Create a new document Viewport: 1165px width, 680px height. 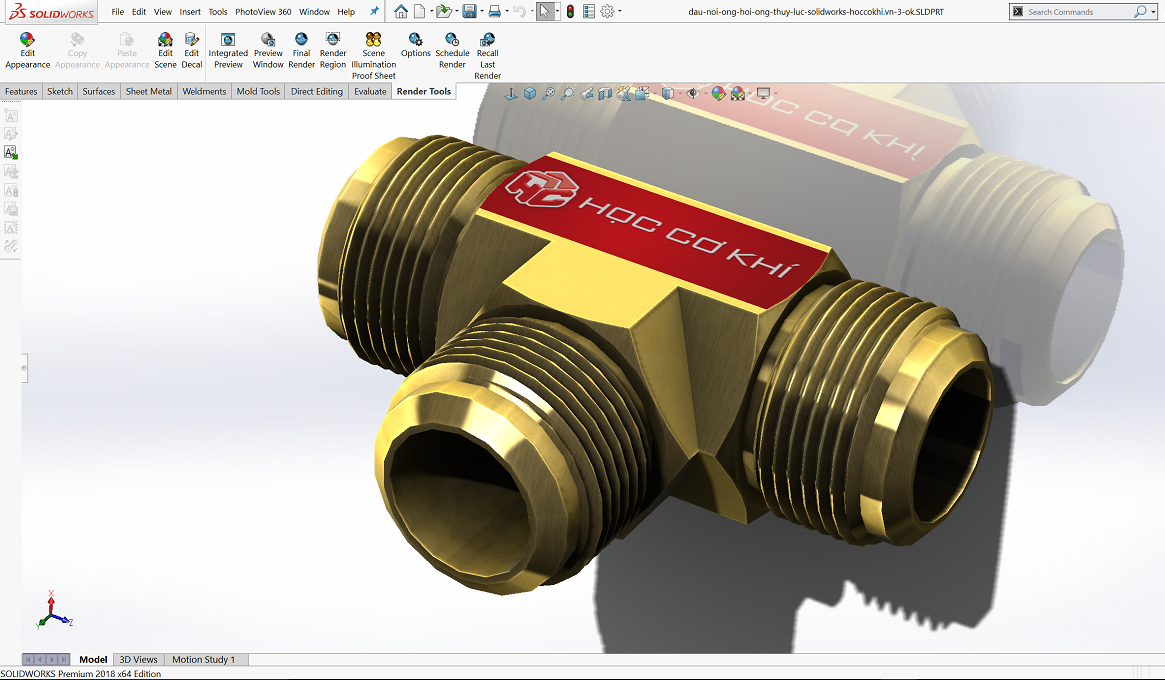(420, 11)
